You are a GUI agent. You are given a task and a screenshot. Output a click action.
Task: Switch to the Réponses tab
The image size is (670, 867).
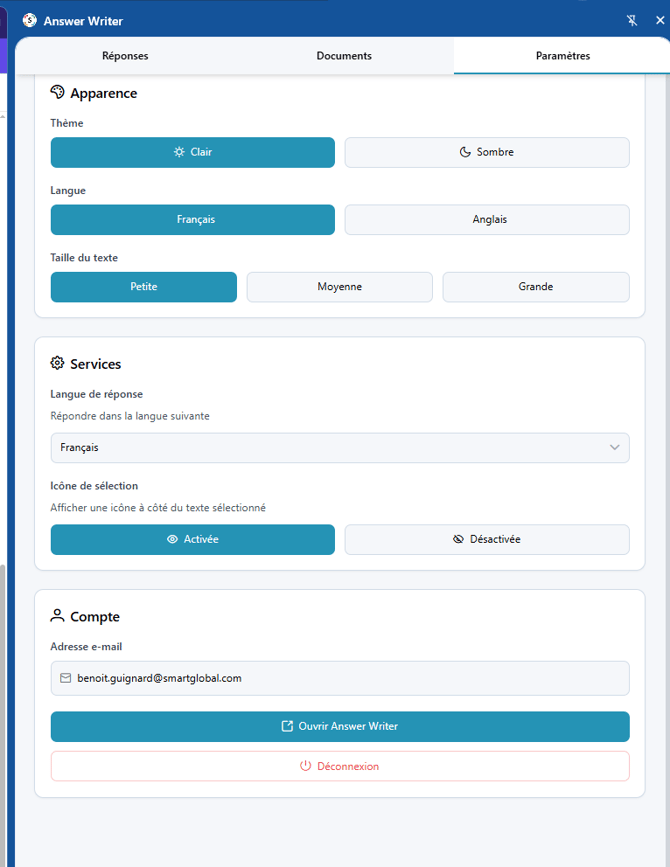125,56
